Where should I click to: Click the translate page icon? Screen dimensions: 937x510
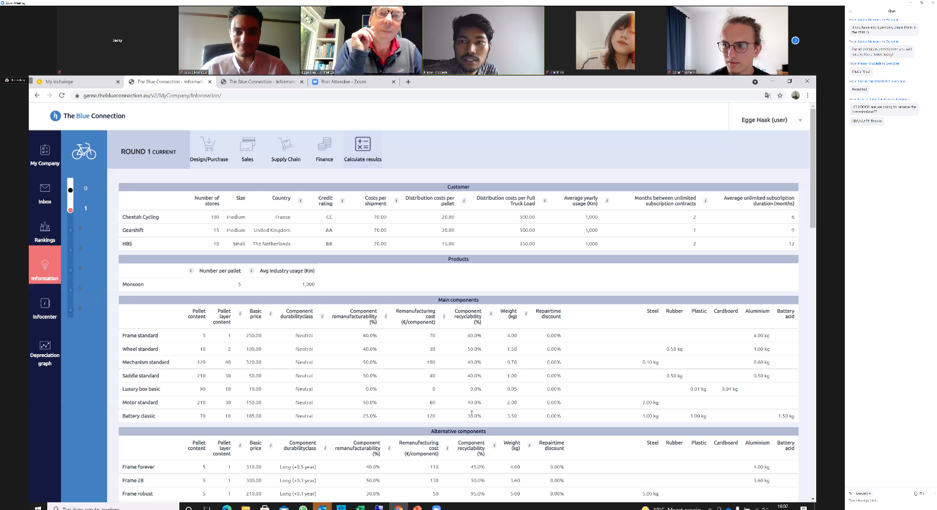(x=768, y=95)
